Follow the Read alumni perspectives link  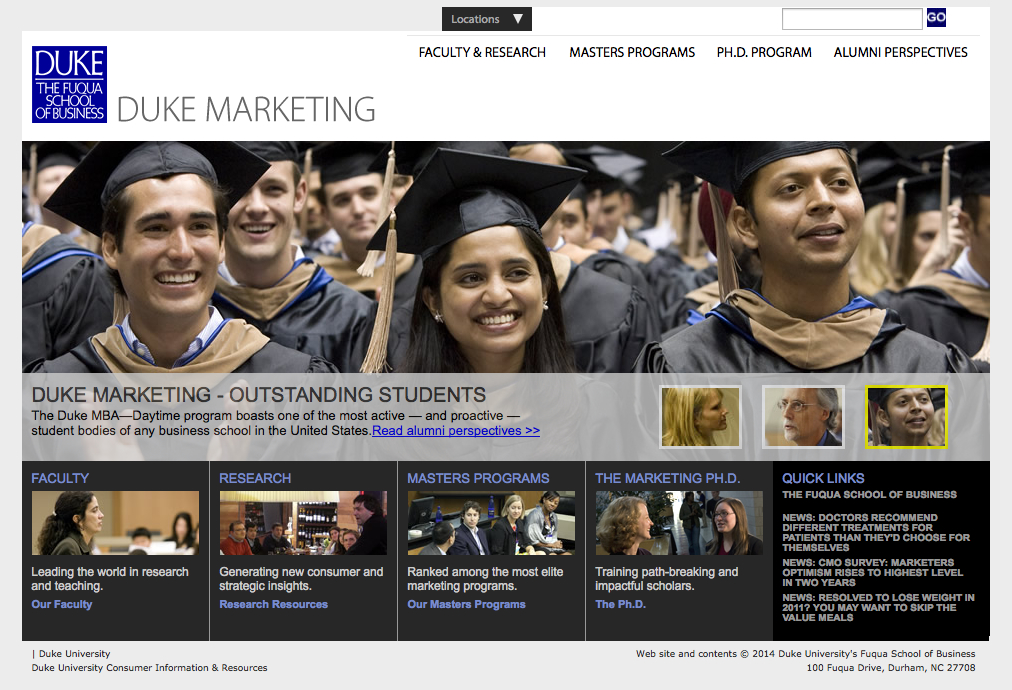(x=456, y=431)
